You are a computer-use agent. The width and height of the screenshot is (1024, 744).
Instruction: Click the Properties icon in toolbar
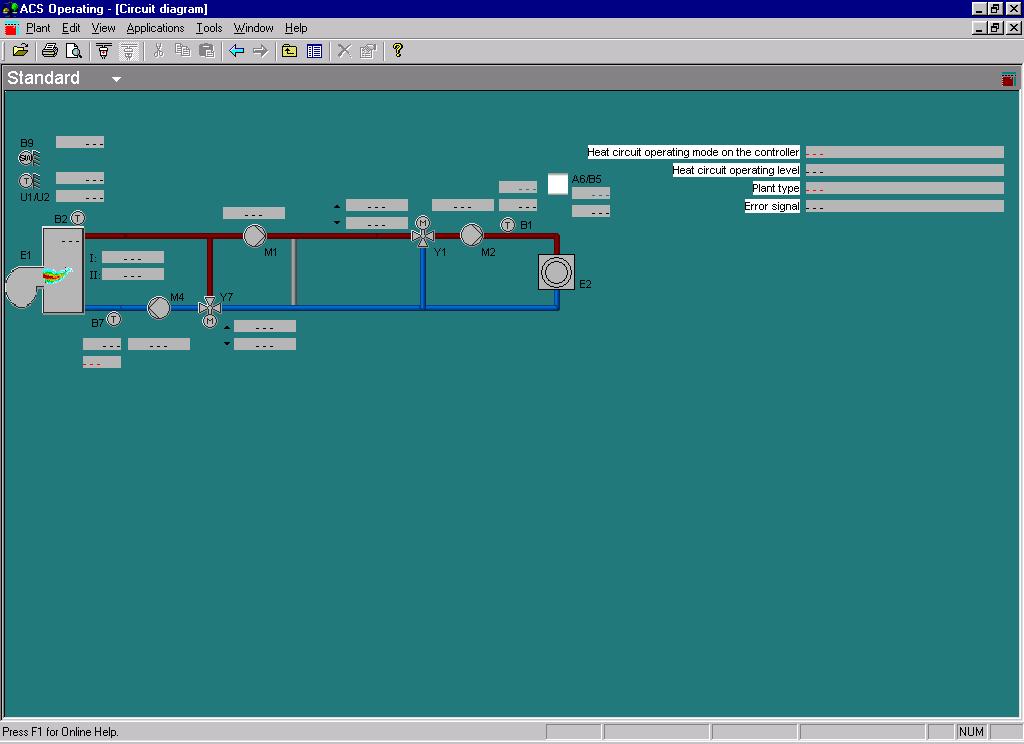click(x=368, y=50)
